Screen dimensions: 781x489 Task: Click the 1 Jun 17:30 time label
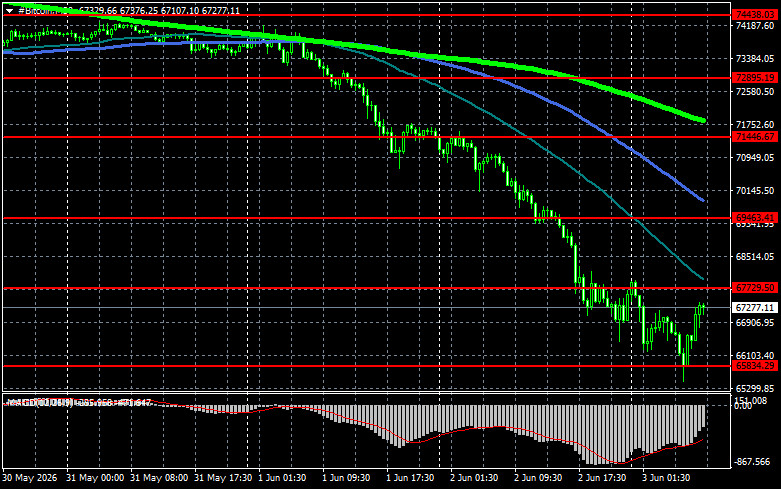410,478
